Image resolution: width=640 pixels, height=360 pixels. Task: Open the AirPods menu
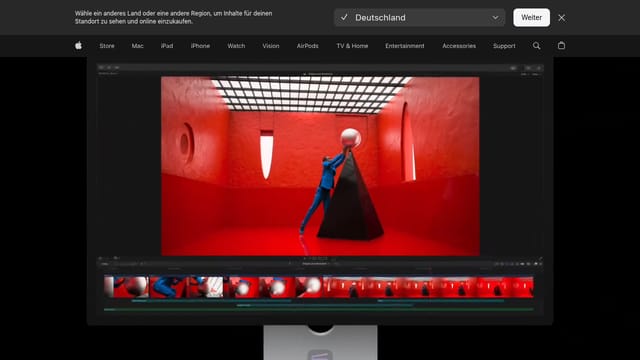click(308, 46)
